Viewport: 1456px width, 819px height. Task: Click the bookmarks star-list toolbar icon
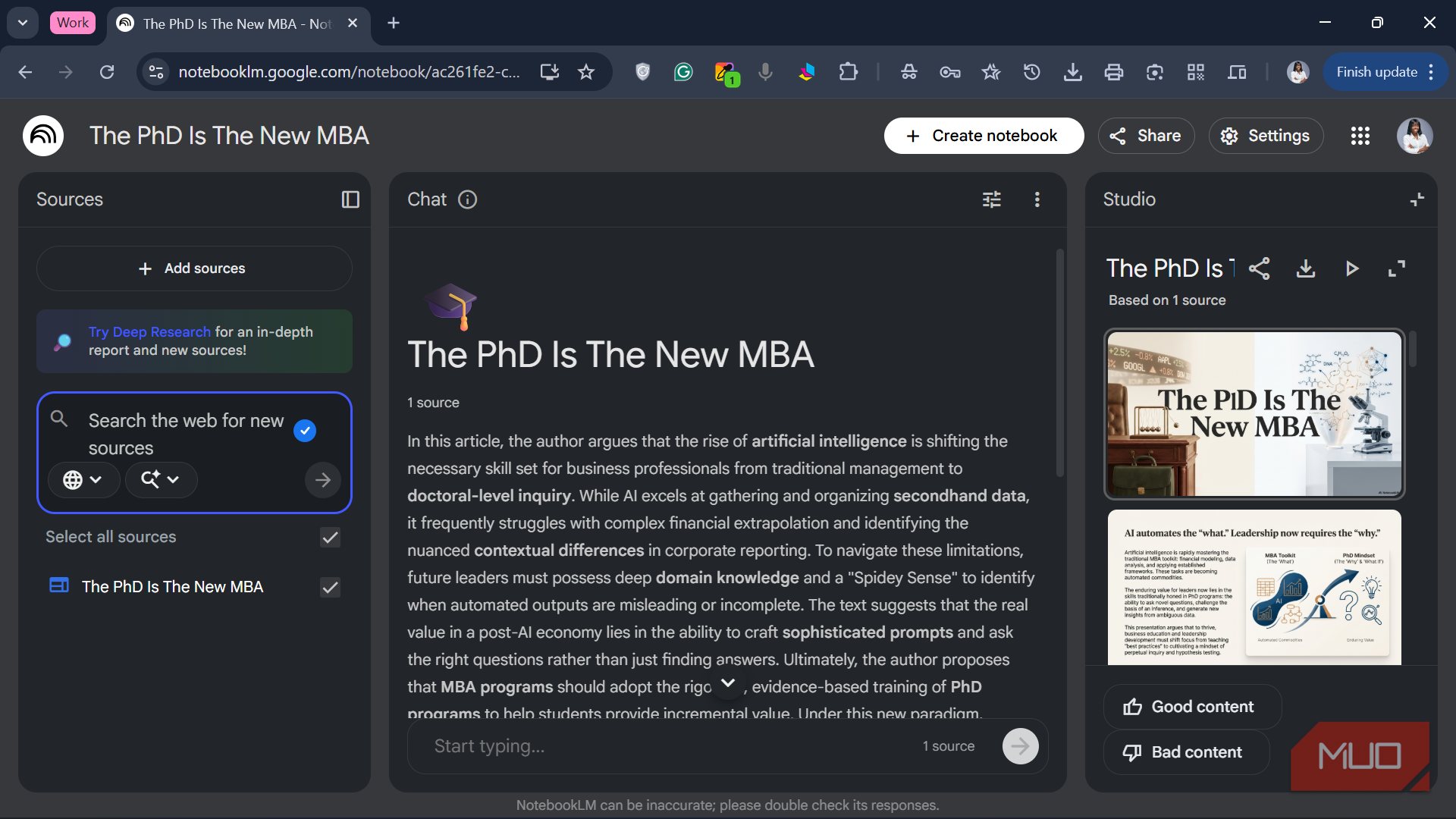click(990, 72)
